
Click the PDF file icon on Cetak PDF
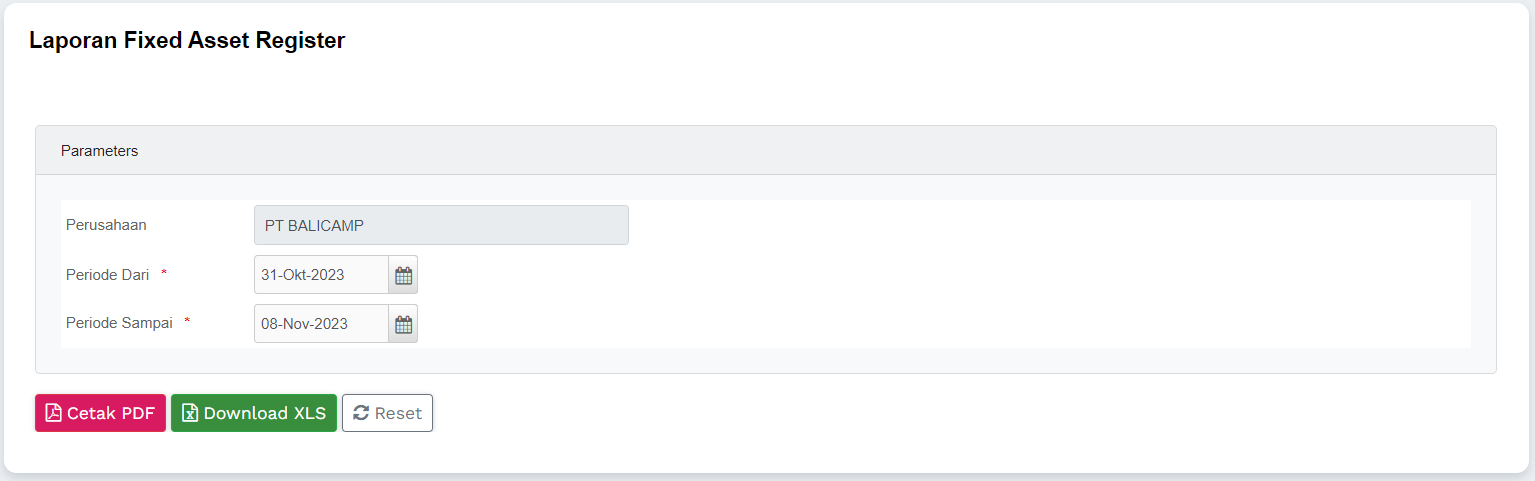point(54,413)
